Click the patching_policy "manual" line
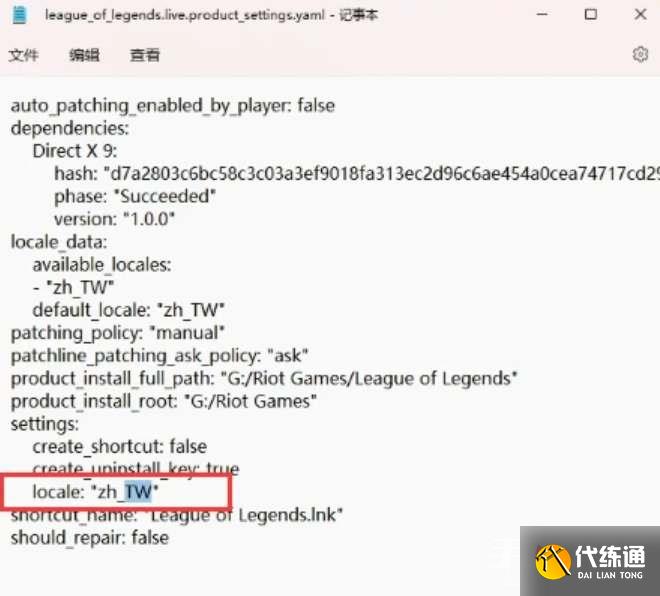660x596 pixels. 117,333
